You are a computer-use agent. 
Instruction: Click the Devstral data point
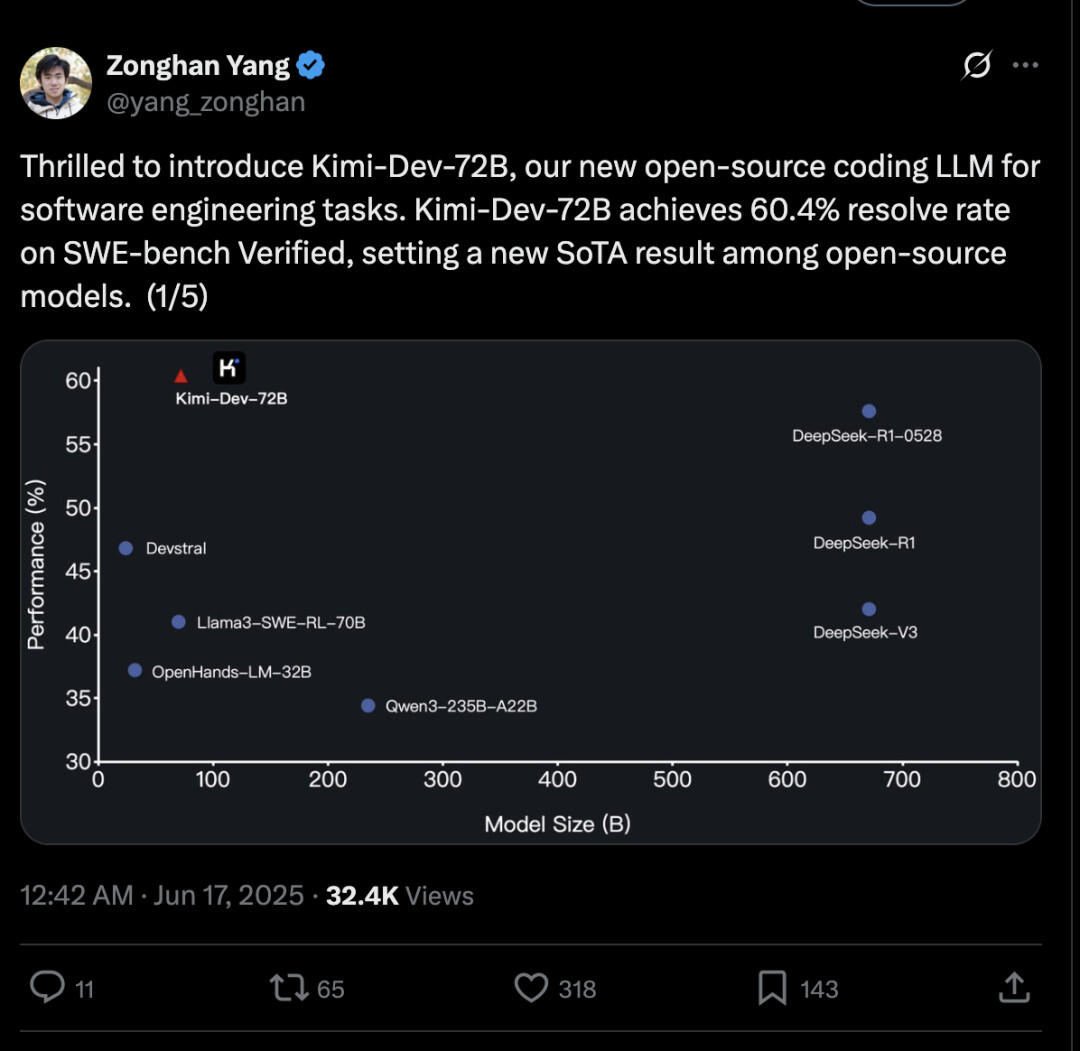coord(126,548)
